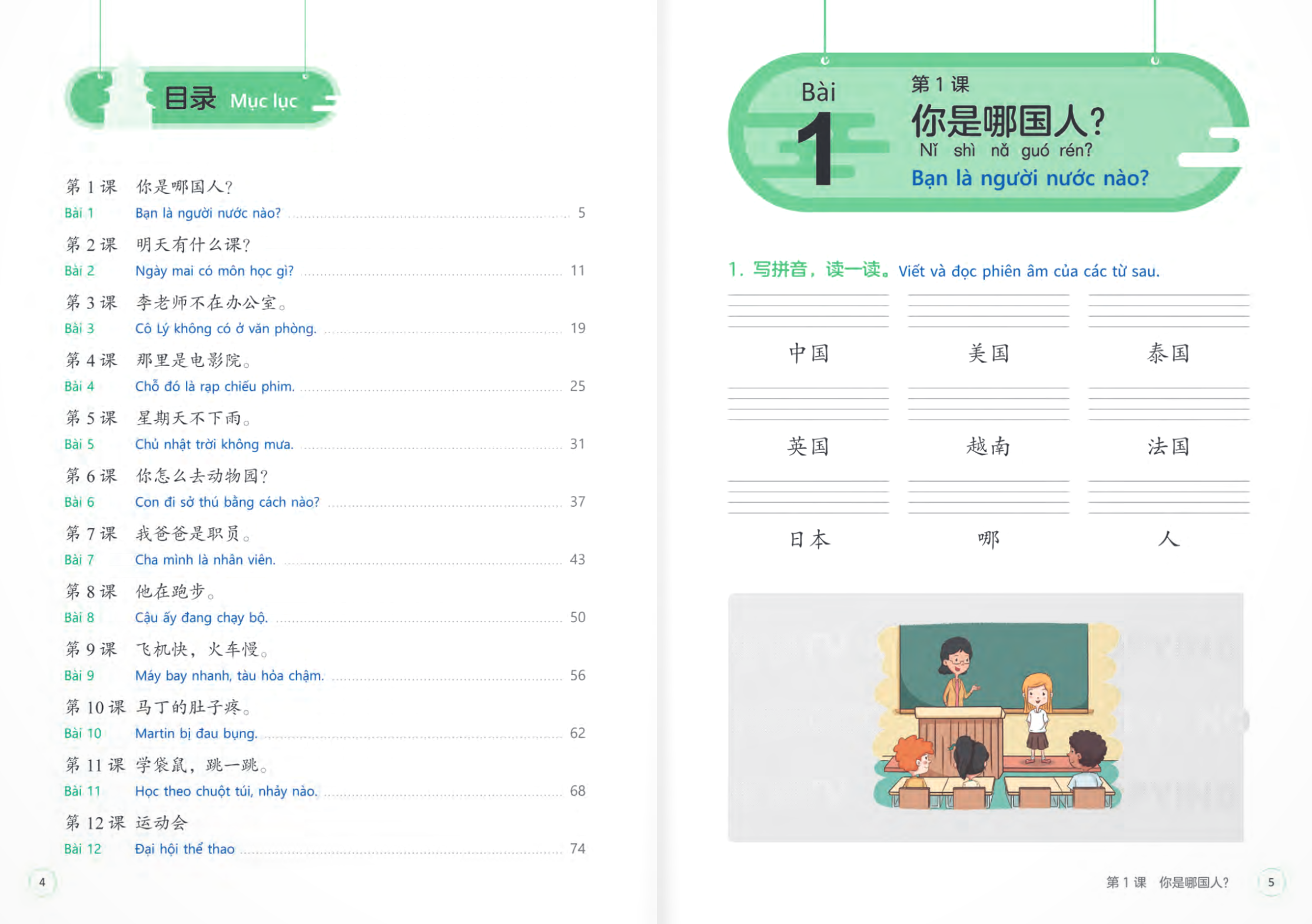The height and width of the screenshot is (924, 1312).
Task: Select Bài 3 Cô Lý không có ở văn phòng
Action: pyautogui.click(x=225, y=328)
